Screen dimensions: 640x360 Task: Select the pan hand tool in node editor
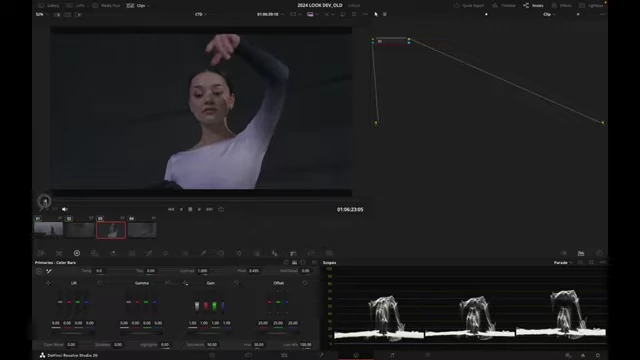384,14
